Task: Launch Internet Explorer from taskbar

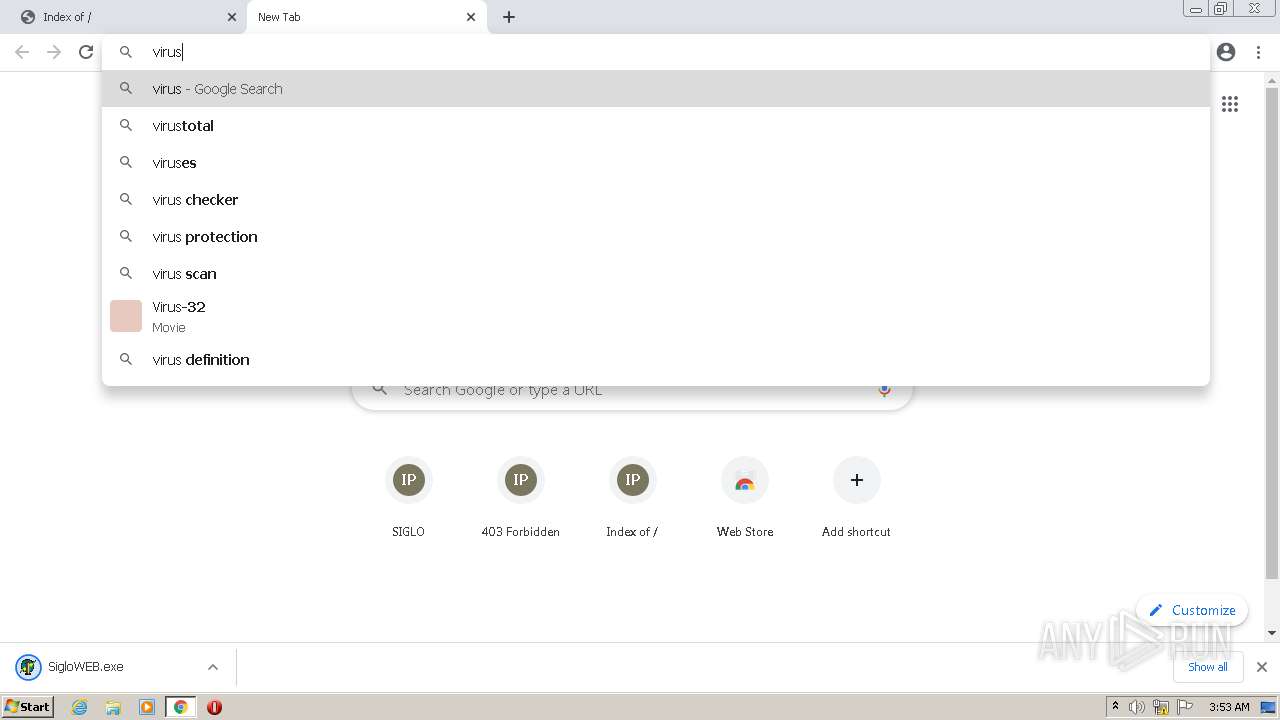Action: tap(80, 707)
